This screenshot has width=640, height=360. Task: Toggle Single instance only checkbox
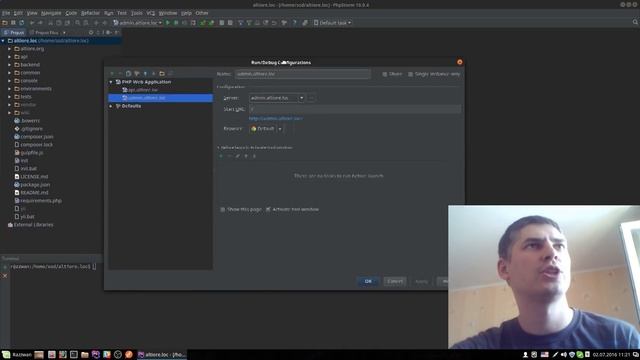[410, 74]
